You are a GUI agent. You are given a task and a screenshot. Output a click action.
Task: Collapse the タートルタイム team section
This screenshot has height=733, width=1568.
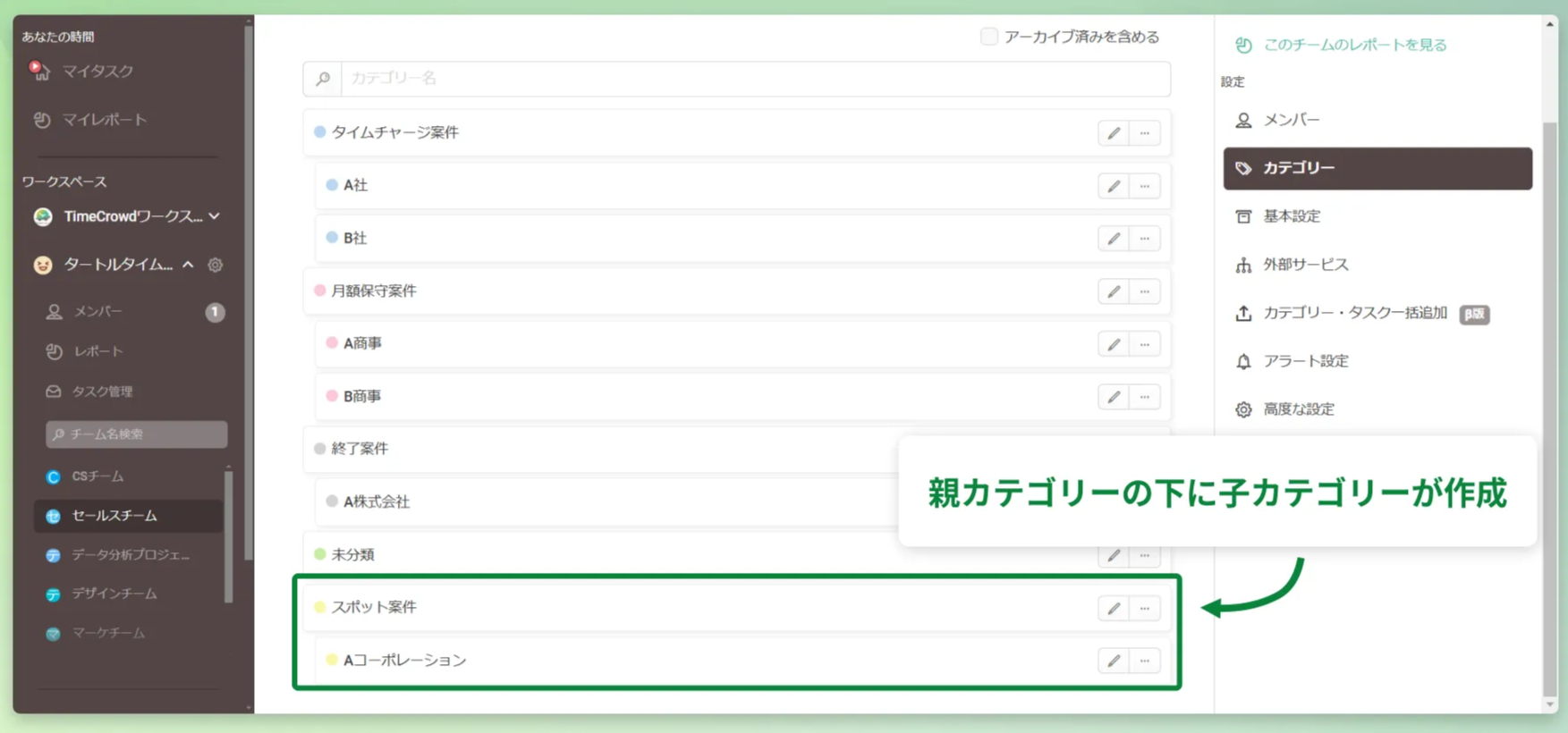click(188, 265)
